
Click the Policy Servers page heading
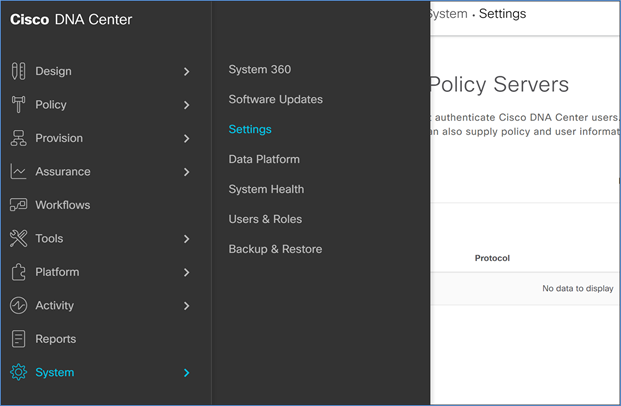(x=500, y=85)
